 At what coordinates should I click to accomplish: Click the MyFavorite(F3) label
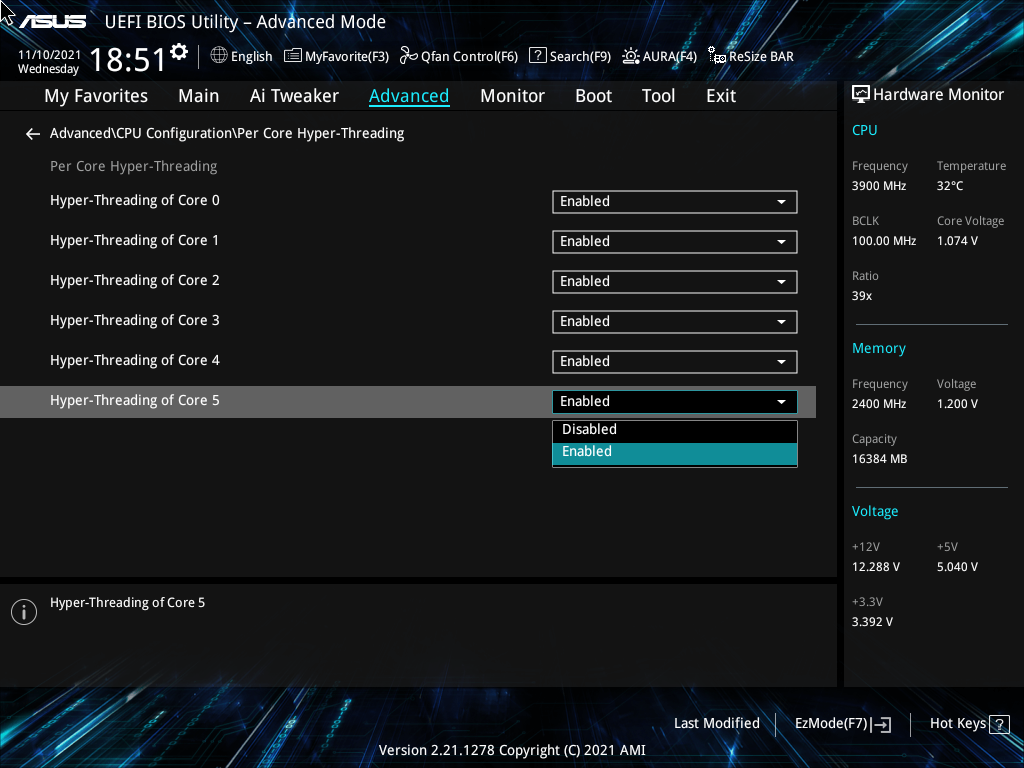tap(347, 57)
